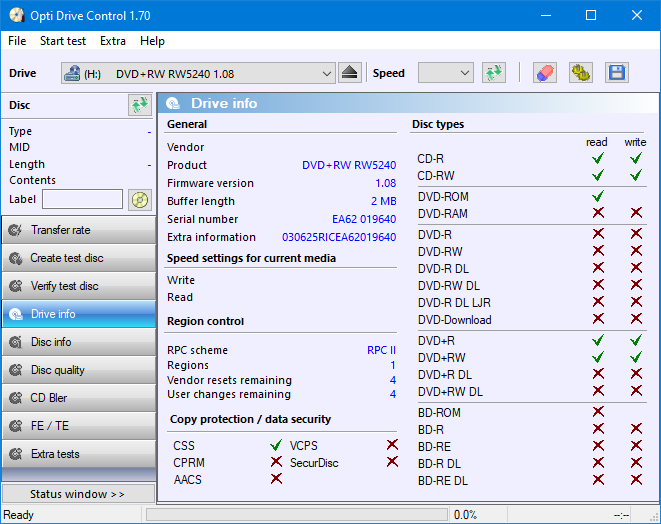Click the CD-RW write checkmark

pyautogui.click(x=636, y=175)
